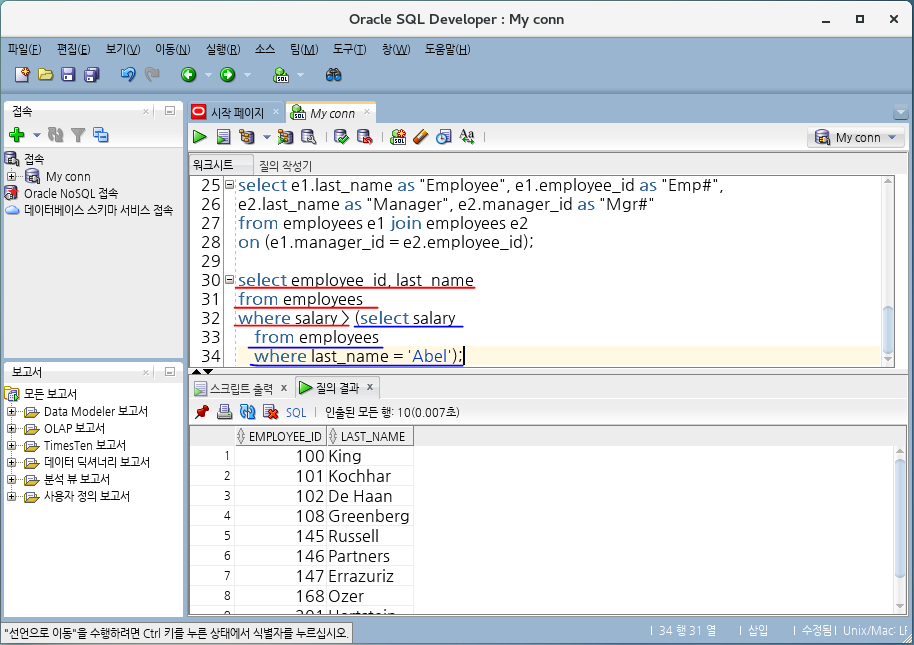Expand the 데이터 딕셔너리 보고서 node
Image resolution: width=914 pixels, height=645 pixels.
tap(11, 462)
